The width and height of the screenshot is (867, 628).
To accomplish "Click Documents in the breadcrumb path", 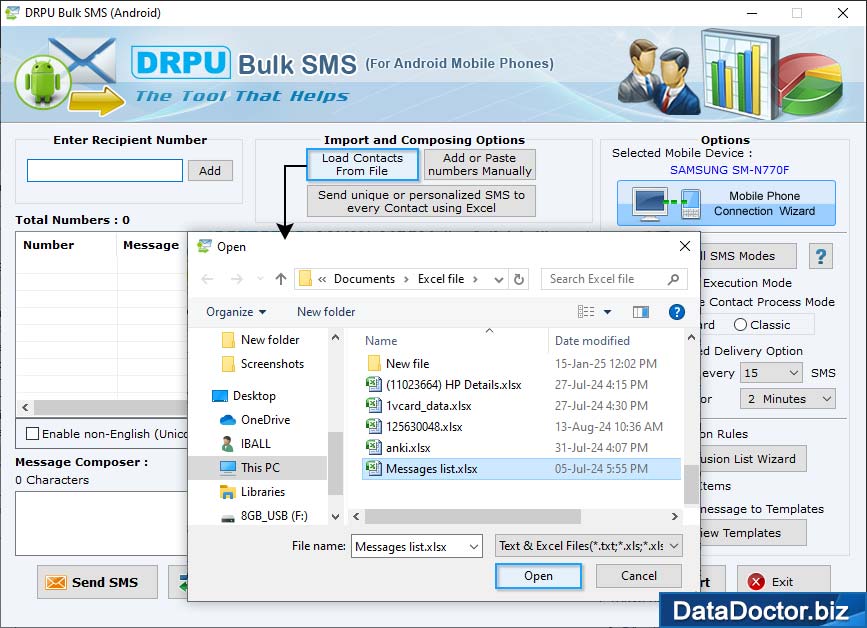I will 364,279.
